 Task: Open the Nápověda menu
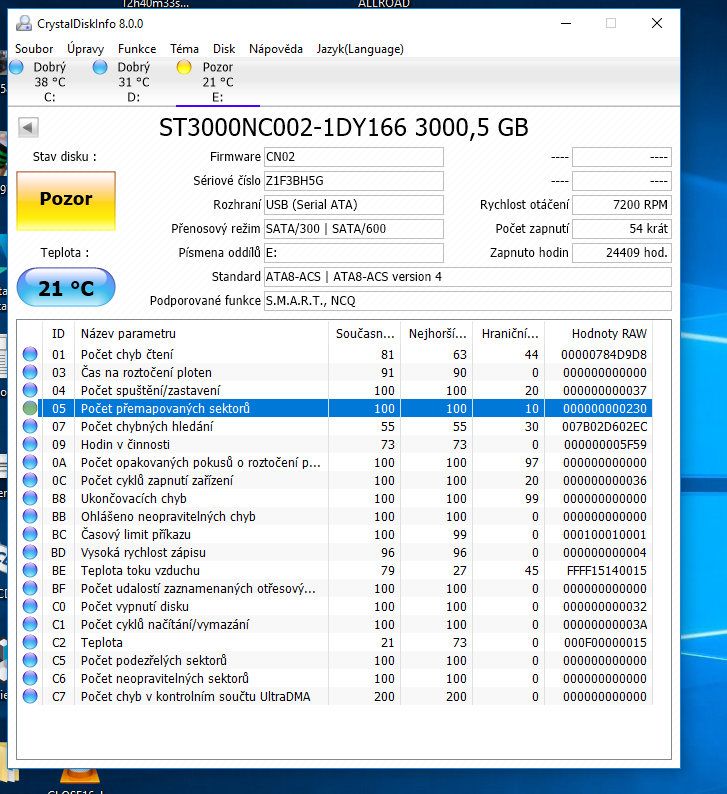click(276, 48)
